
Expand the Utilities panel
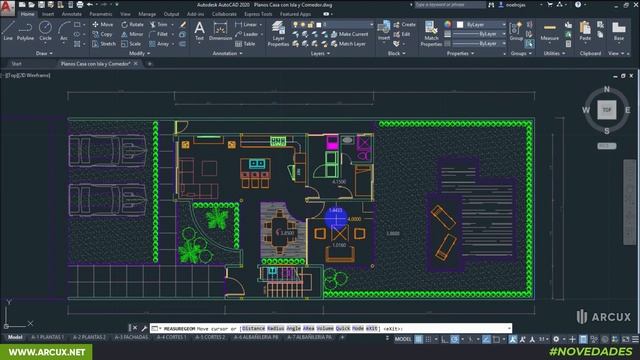[554, 53]
